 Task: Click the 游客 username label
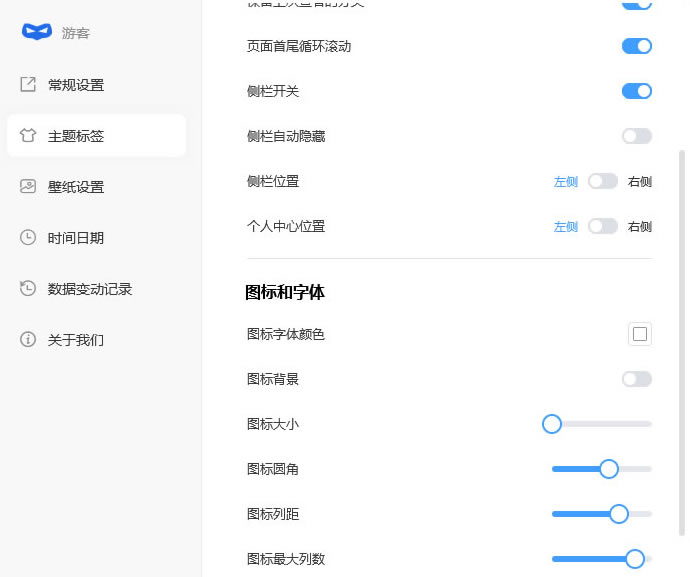pyautogui.click(x=75, y=33)
